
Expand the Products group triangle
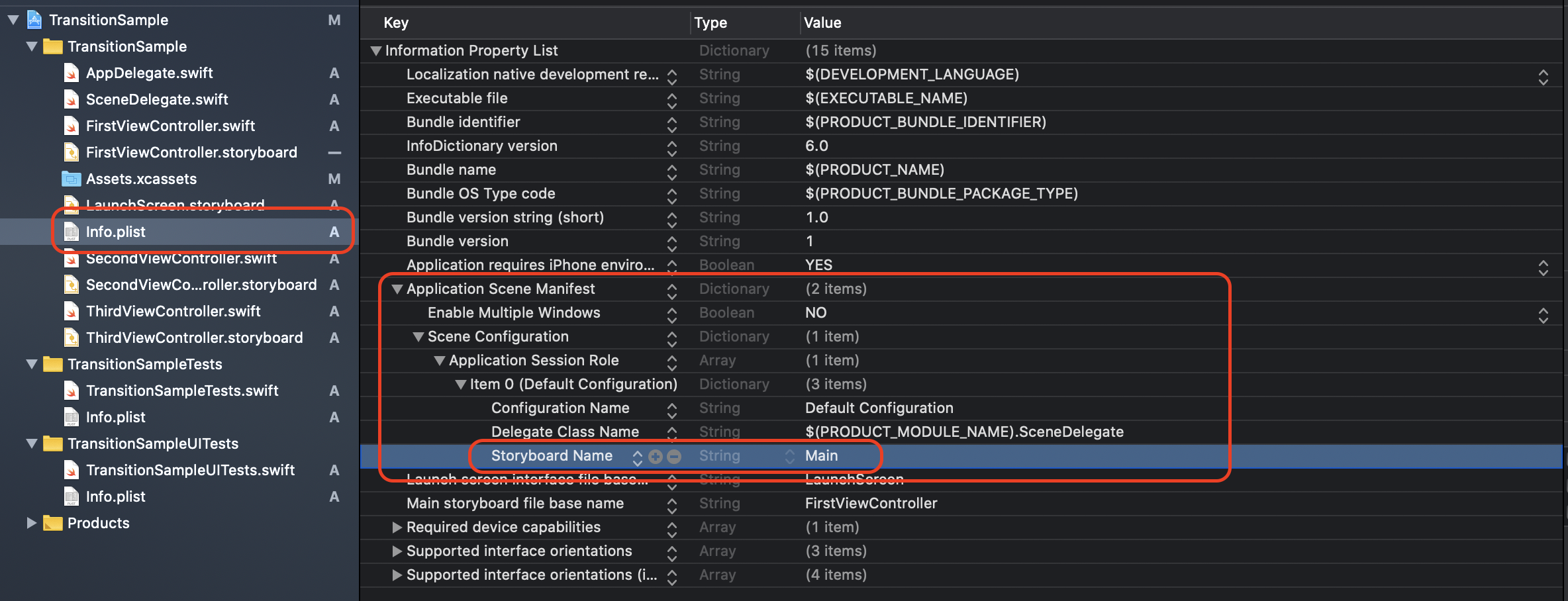(31, 523)
